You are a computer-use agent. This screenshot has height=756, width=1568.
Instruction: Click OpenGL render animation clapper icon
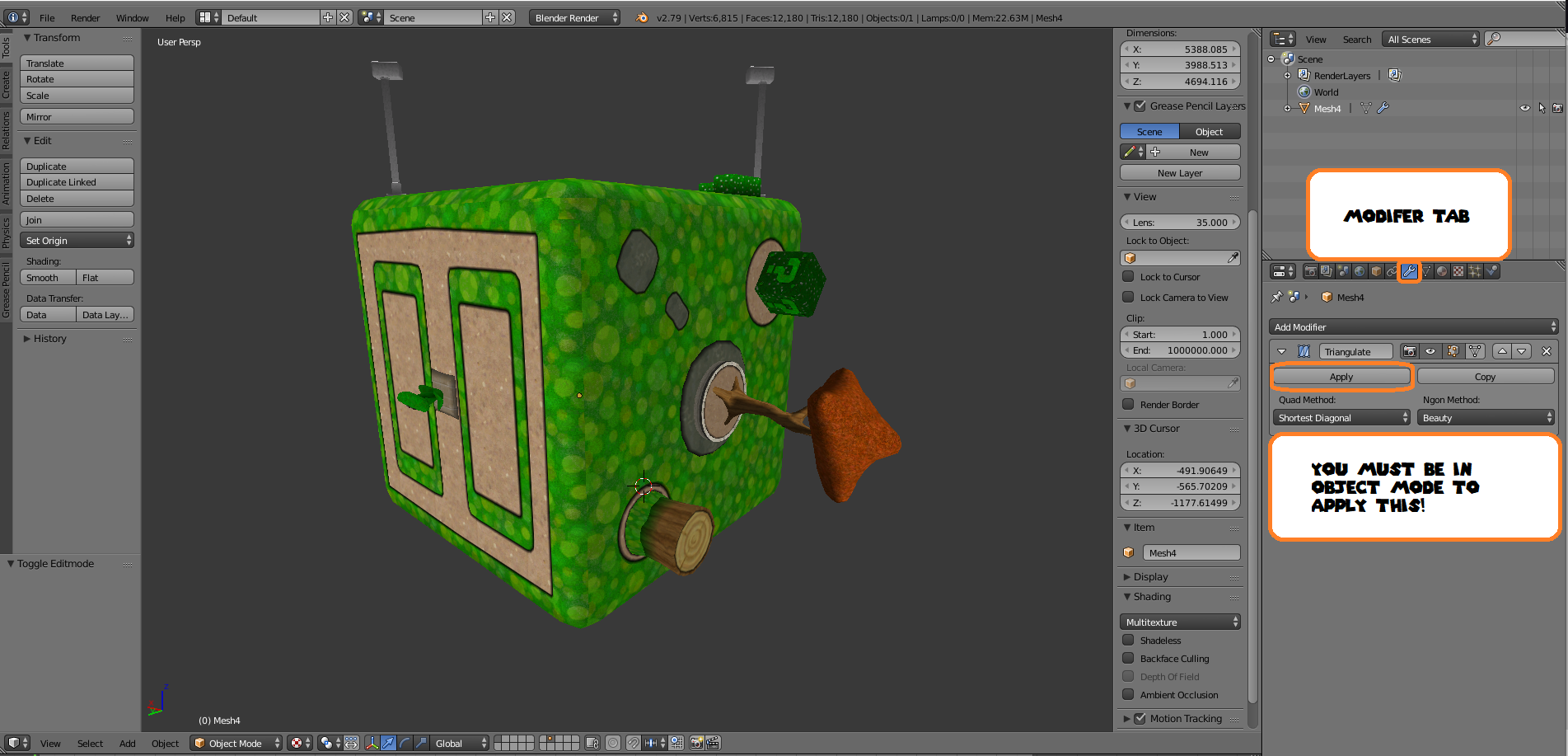713,743
